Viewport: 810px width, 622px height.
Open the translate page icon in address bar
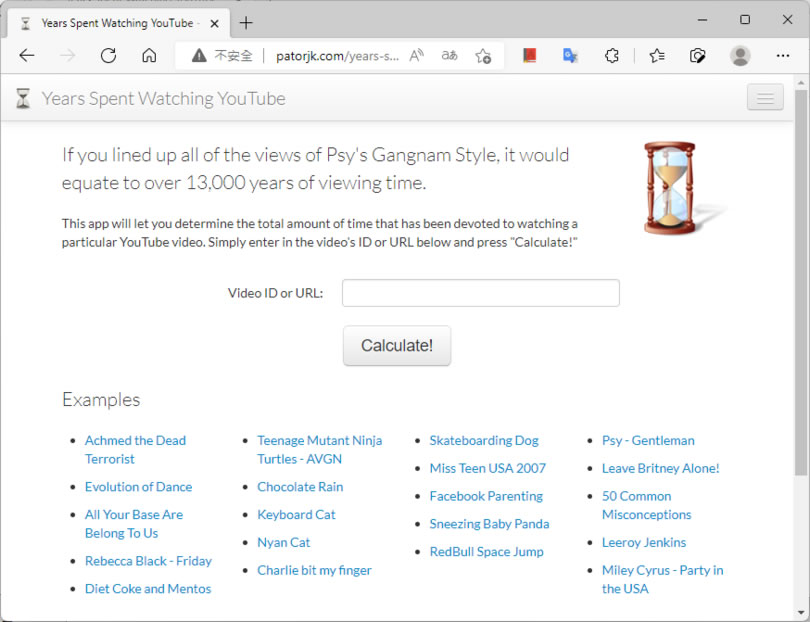449,55
